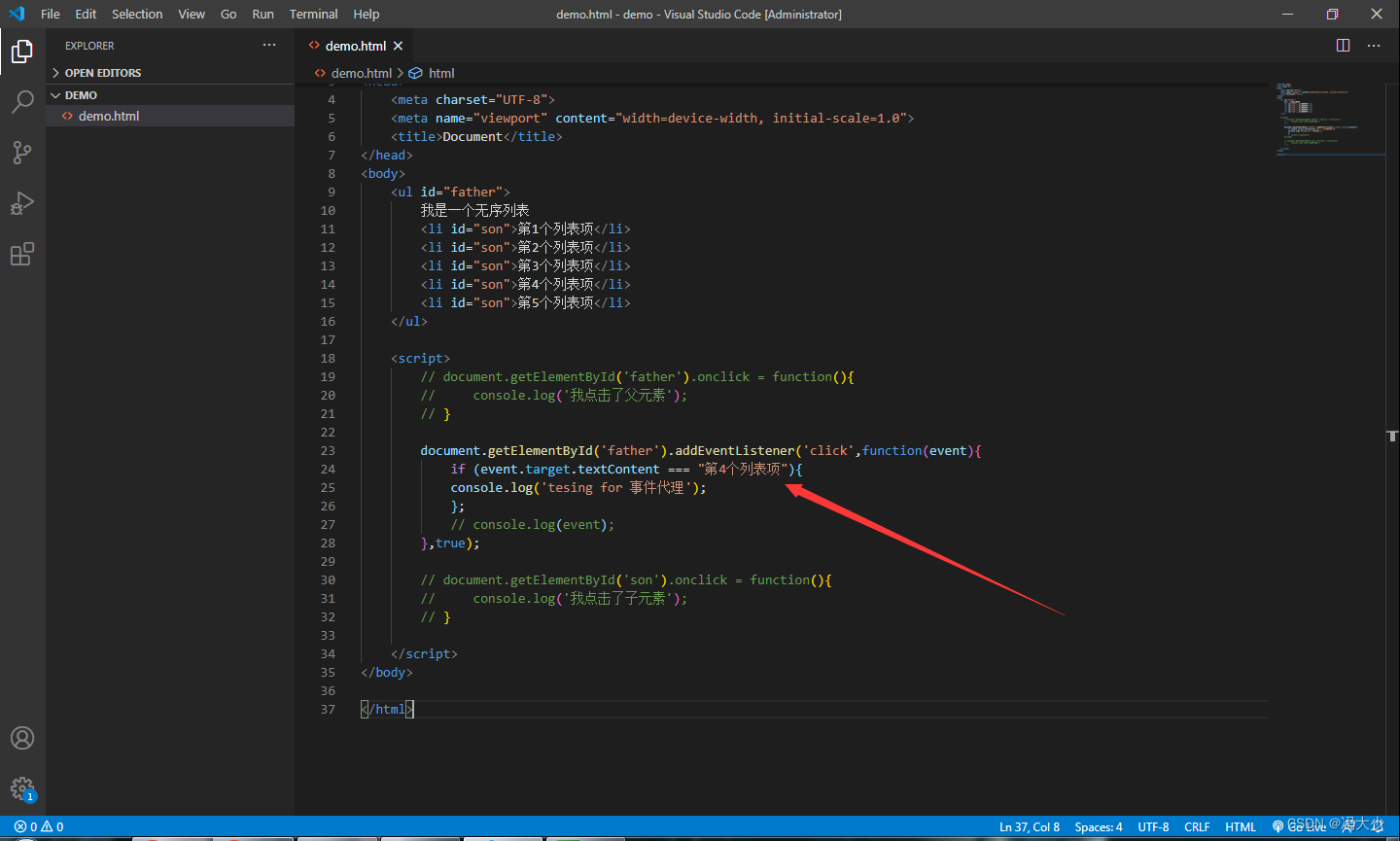Click the </html> closing tag on line 37
This screenshot has height=841, width=1400.
(x=387, y=709)
